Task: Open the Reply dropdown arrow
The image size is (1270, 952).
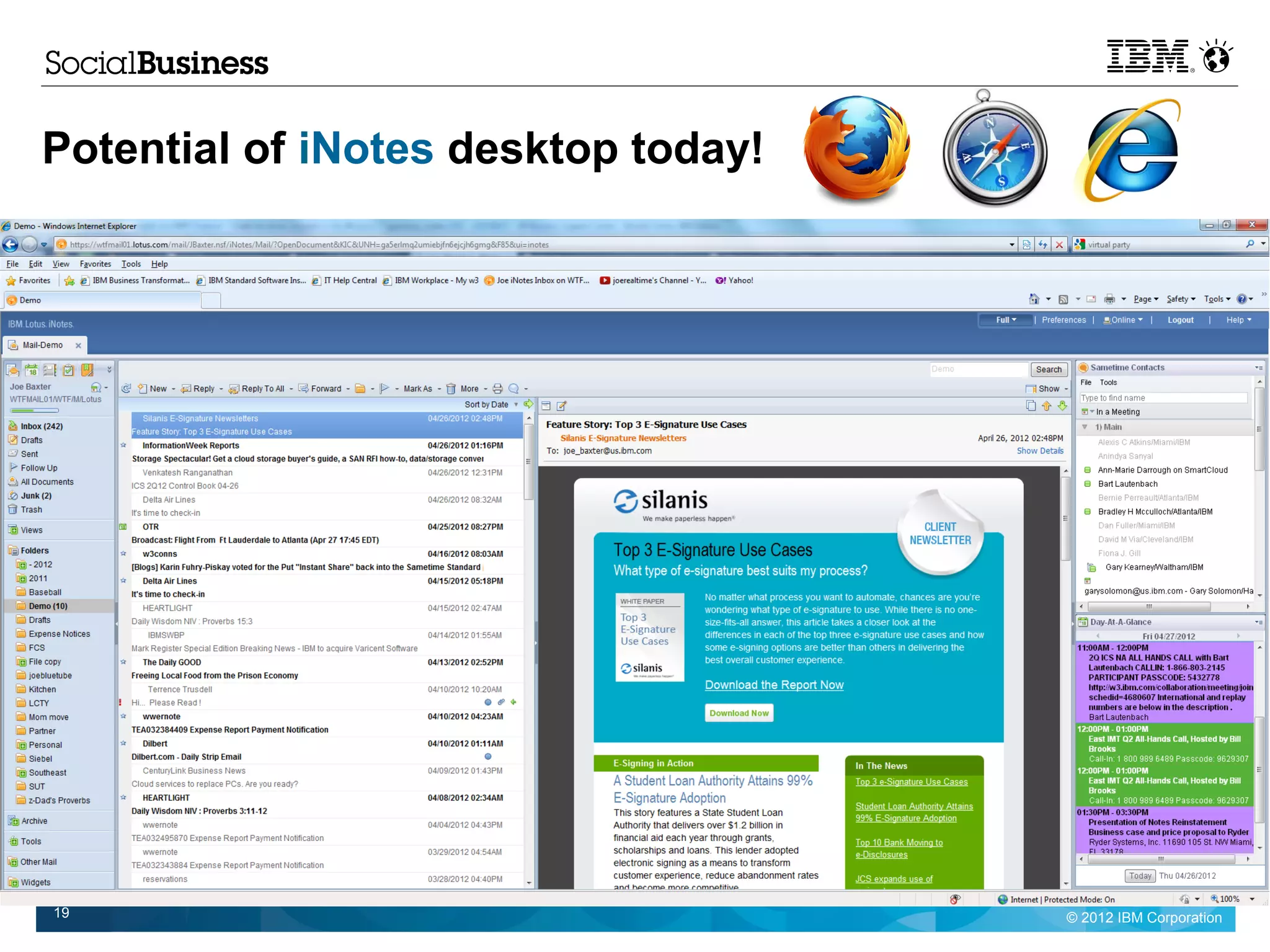Action: coord(221,389)
